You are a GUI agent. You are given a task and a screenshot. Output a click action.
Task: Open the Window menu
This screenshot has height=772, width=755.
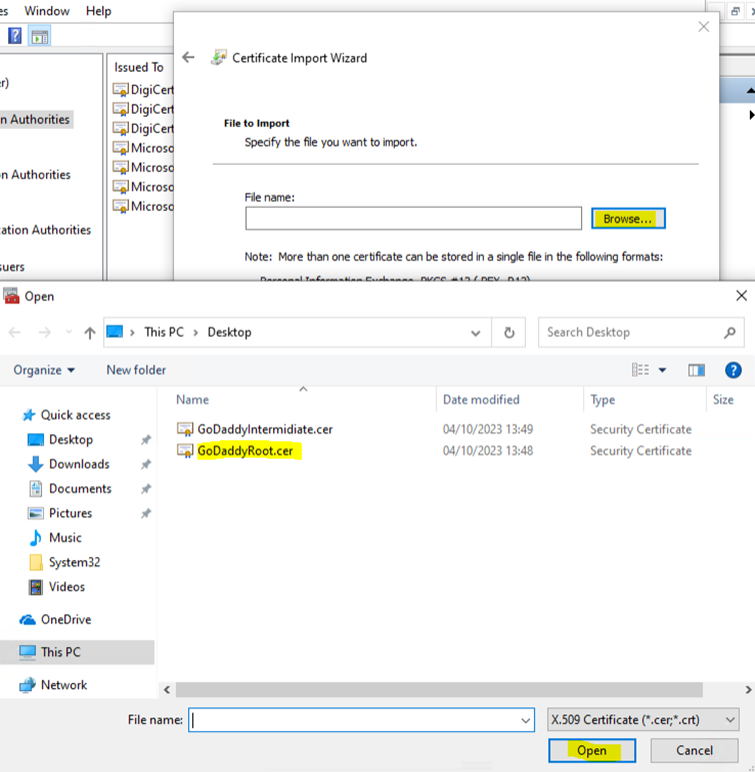pyautogui.click(x=47, y=11)
